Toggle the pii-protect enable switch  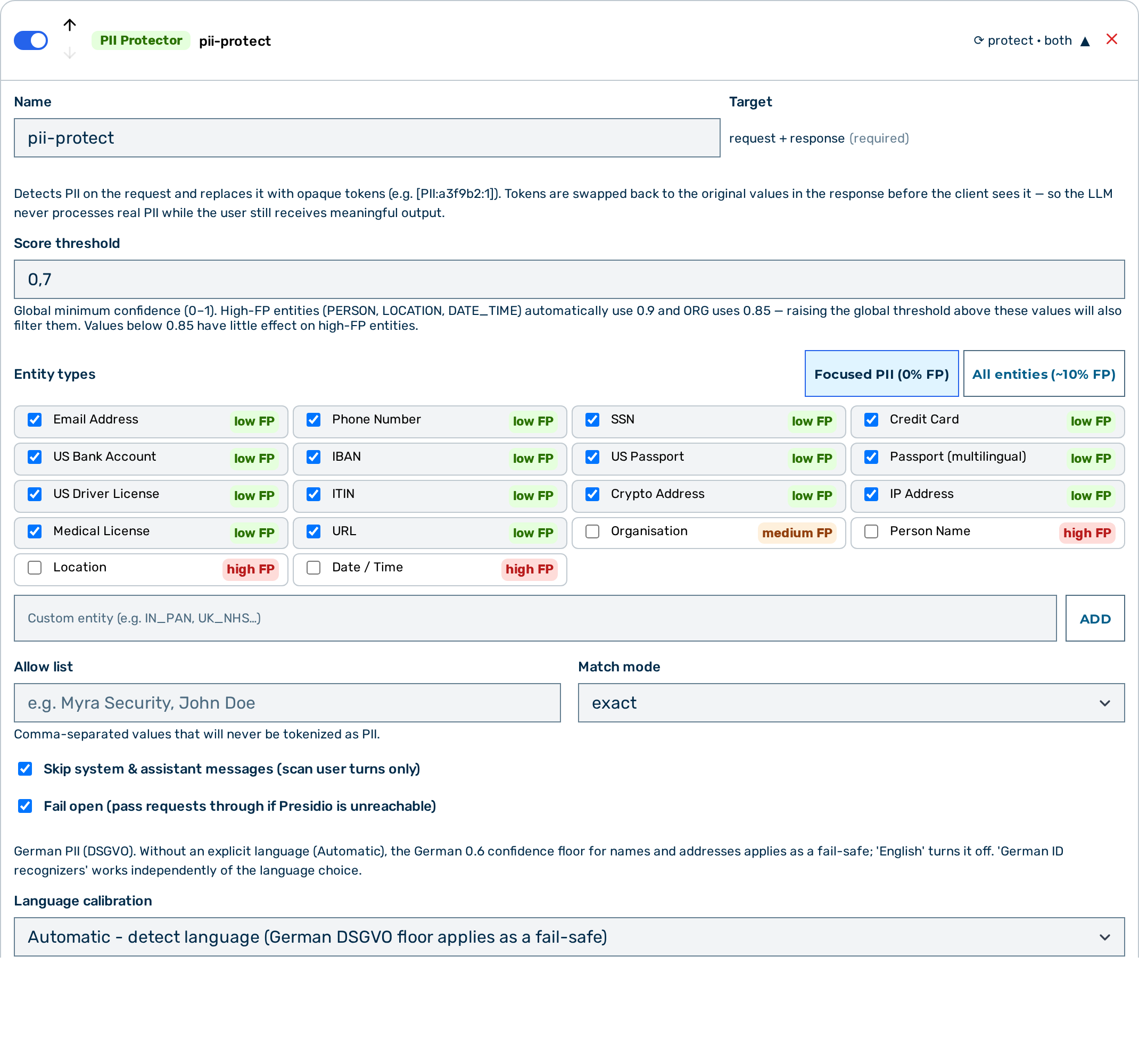point(31,40)
